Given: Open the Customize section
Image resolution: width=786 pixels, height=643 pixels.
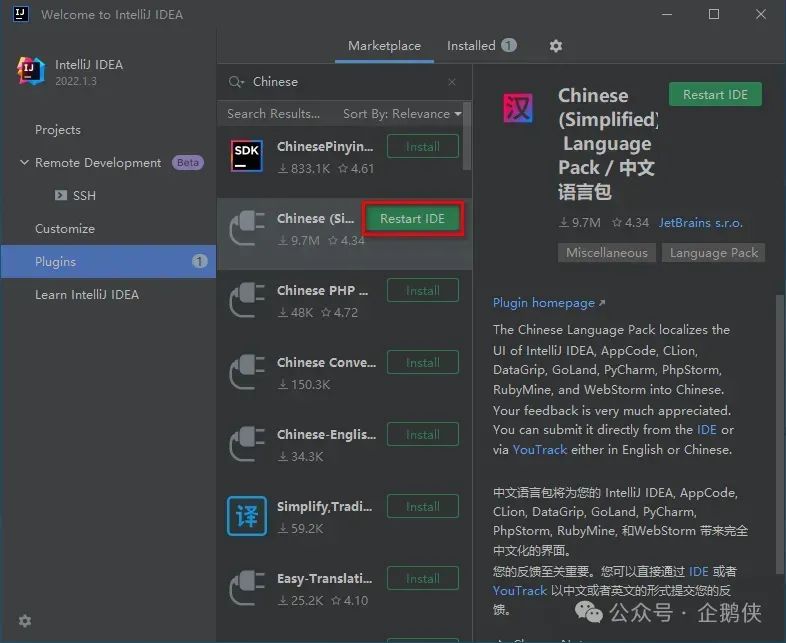Looking at the screenshot, I should point(65,229).
